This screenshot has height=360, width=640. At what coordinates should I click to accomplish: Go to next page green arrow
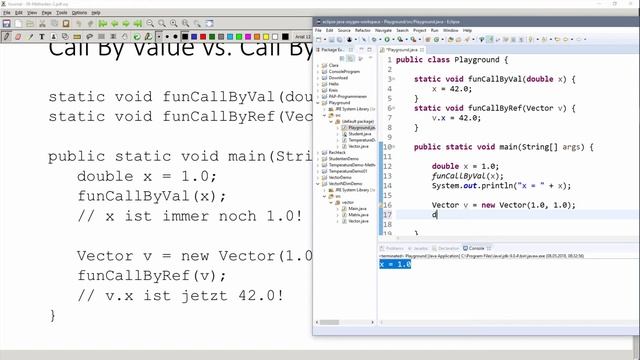(x=126, y=24)
